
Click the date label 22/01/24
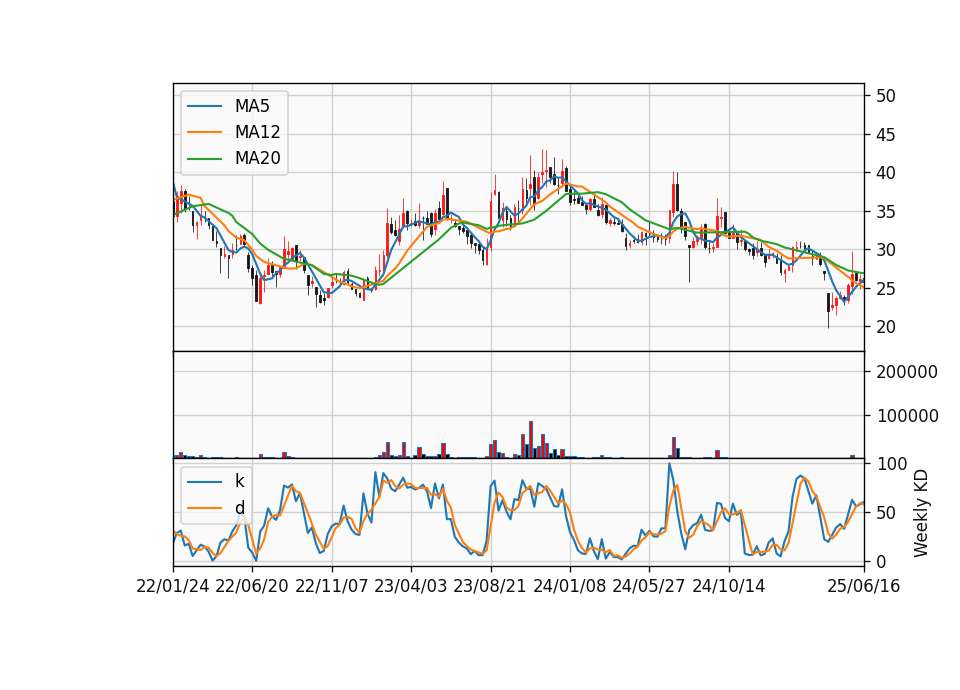point(173,586)
